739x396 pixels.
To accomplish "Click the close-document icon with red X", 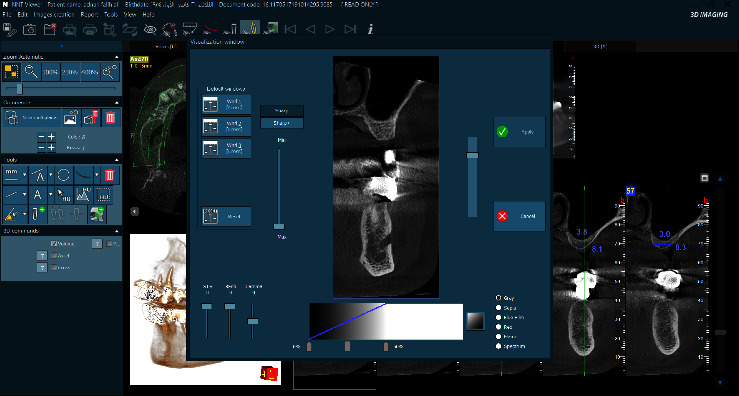I will tap(49, 29).
